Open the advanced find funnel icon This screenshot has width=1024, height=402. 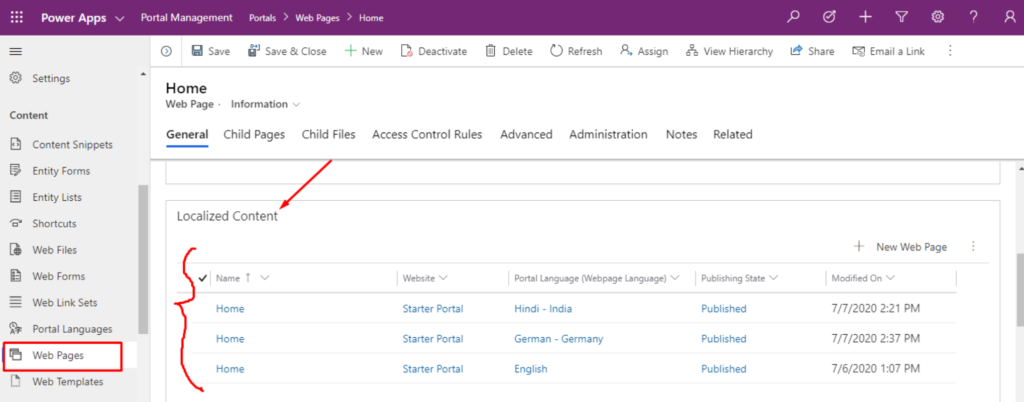pyautogui.click(x=902, y=18)
